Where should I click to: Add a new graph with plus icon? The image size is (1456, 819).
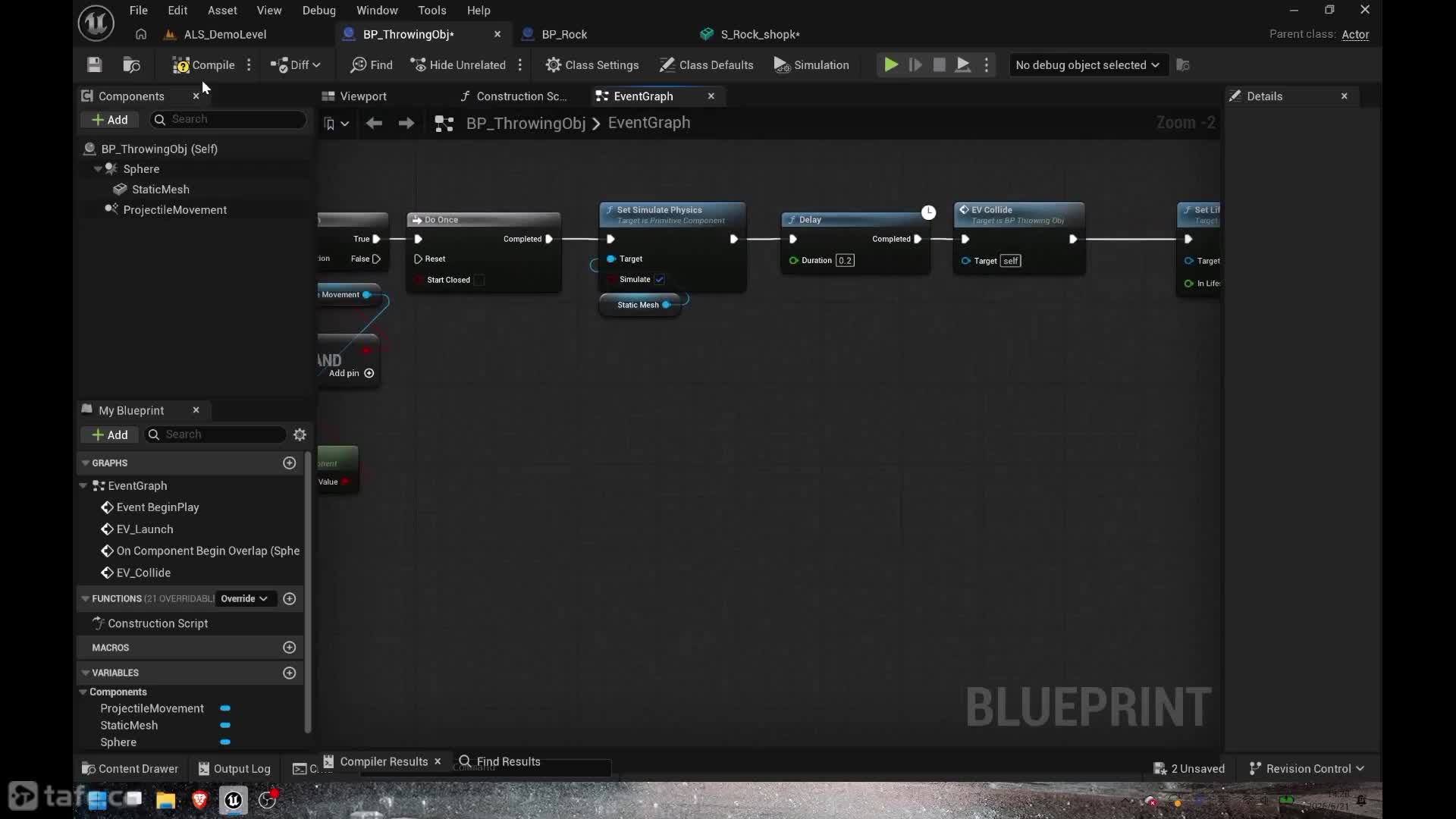pos(289,463)
